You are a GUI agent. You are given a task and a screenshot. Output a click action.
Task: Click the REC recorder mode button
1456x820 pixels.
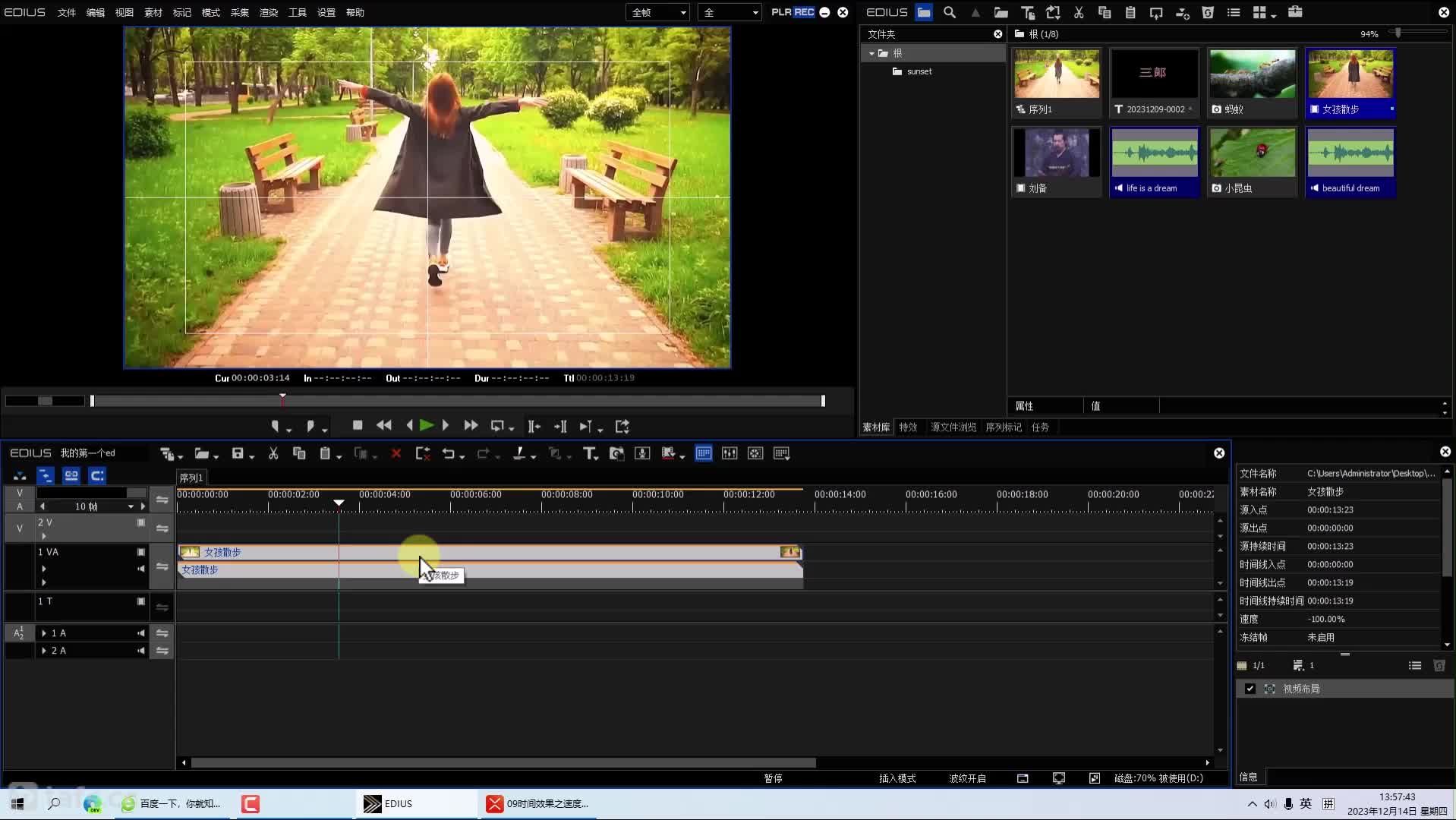point(804,12)
